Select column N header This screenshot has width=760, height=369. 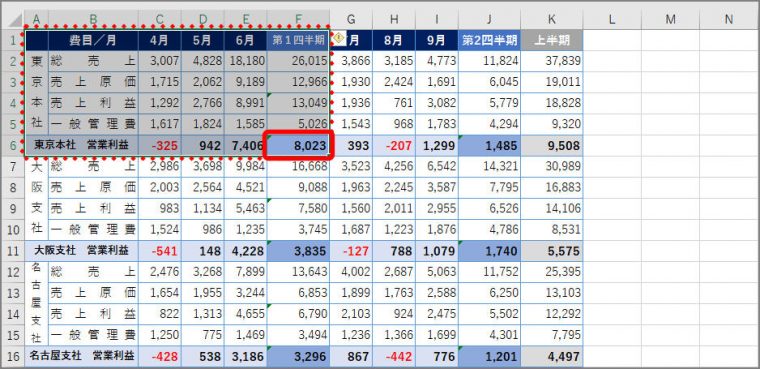tap(728, 19)
